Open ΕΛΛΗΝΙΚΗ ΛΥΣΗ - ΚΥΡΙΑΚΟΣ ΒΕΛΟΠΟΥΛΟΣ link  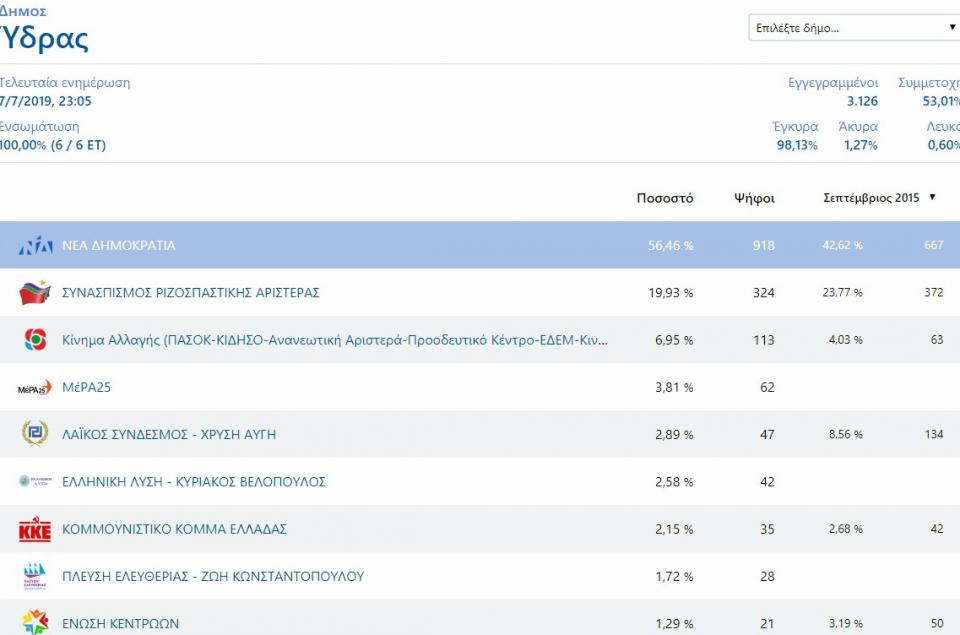[x=193, y=482]
